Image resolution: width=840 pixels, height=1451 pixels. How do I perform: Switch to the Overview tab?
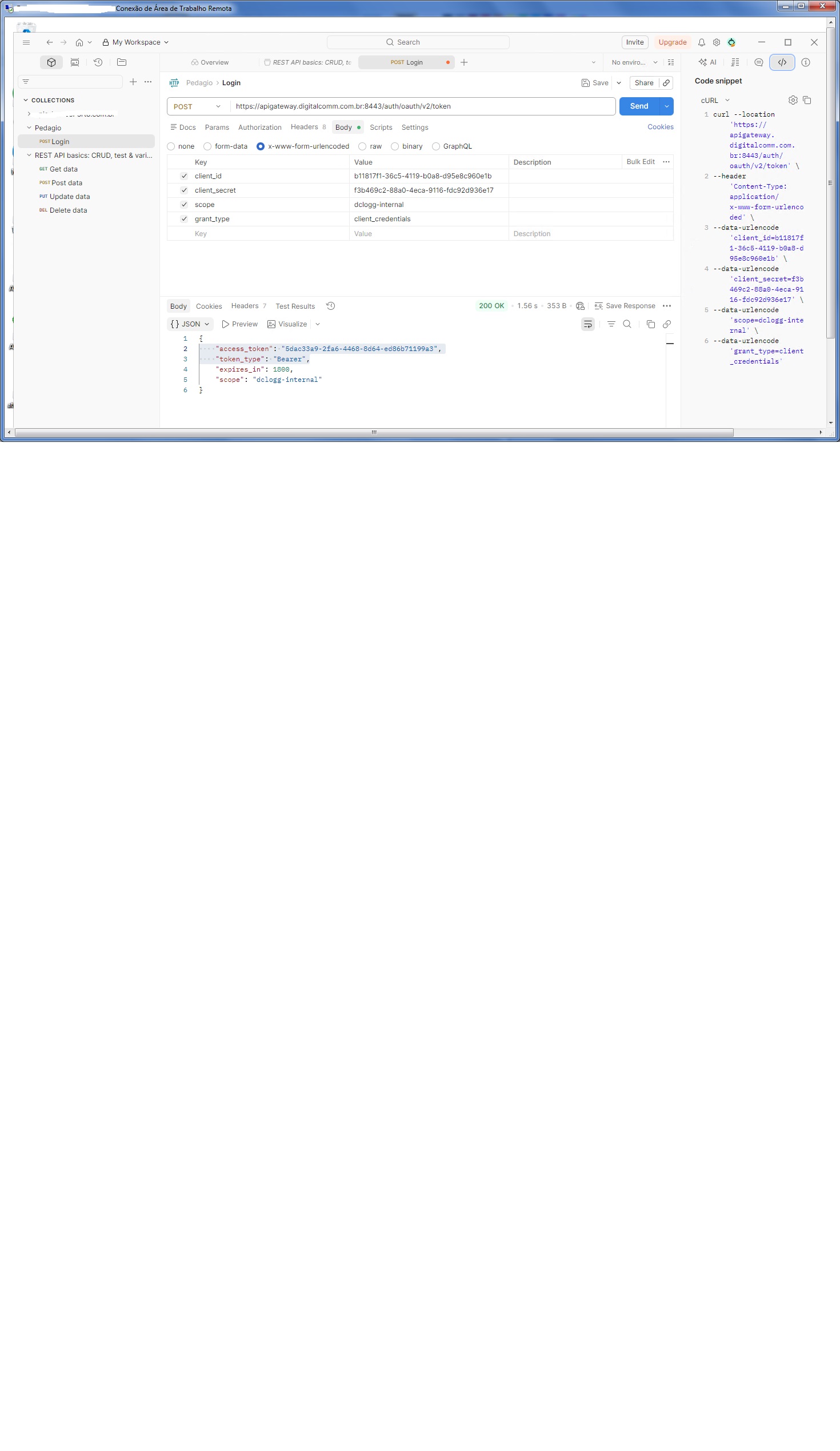coord(210,62)
